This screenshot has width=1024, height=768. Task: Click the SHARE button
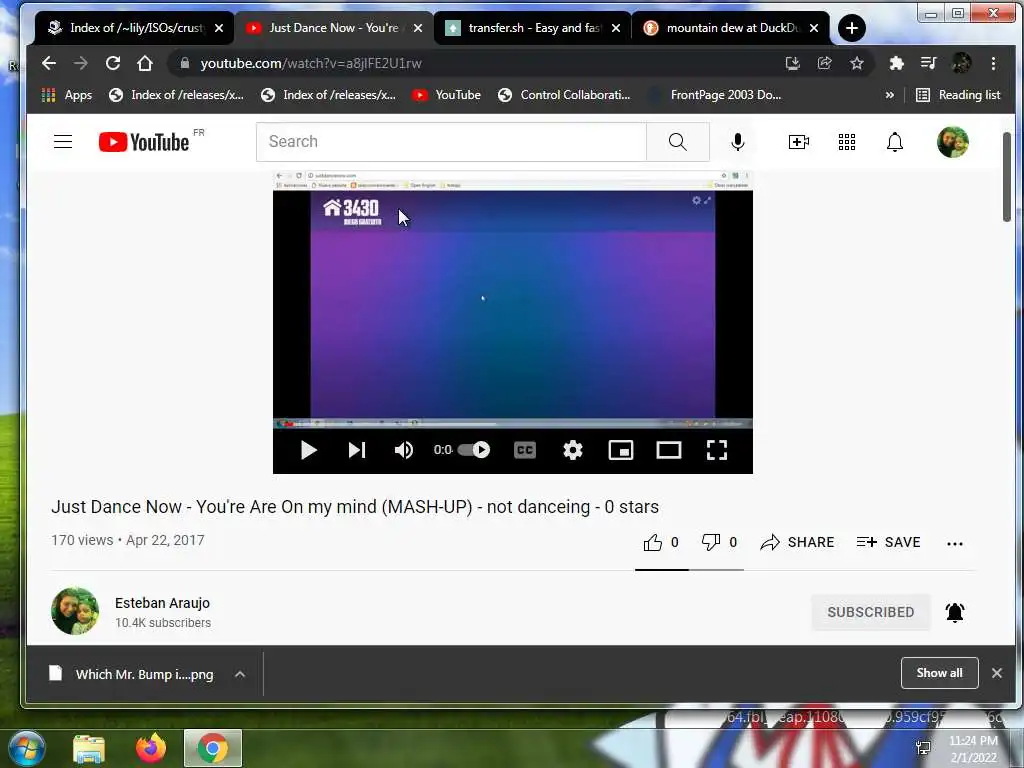[x=797, y=543]
